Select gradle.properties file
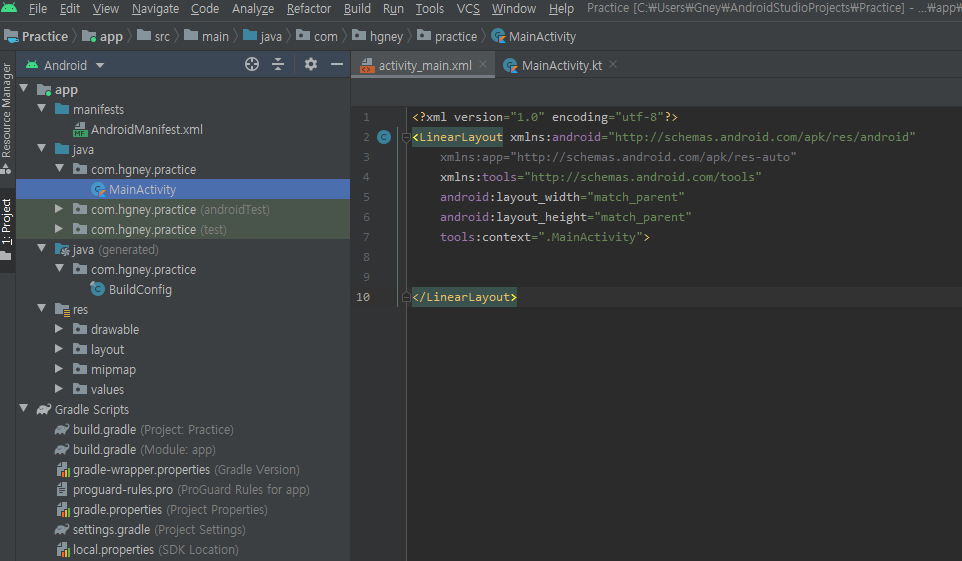Screen dimensions: 962x561 click(x=170, y=510)
